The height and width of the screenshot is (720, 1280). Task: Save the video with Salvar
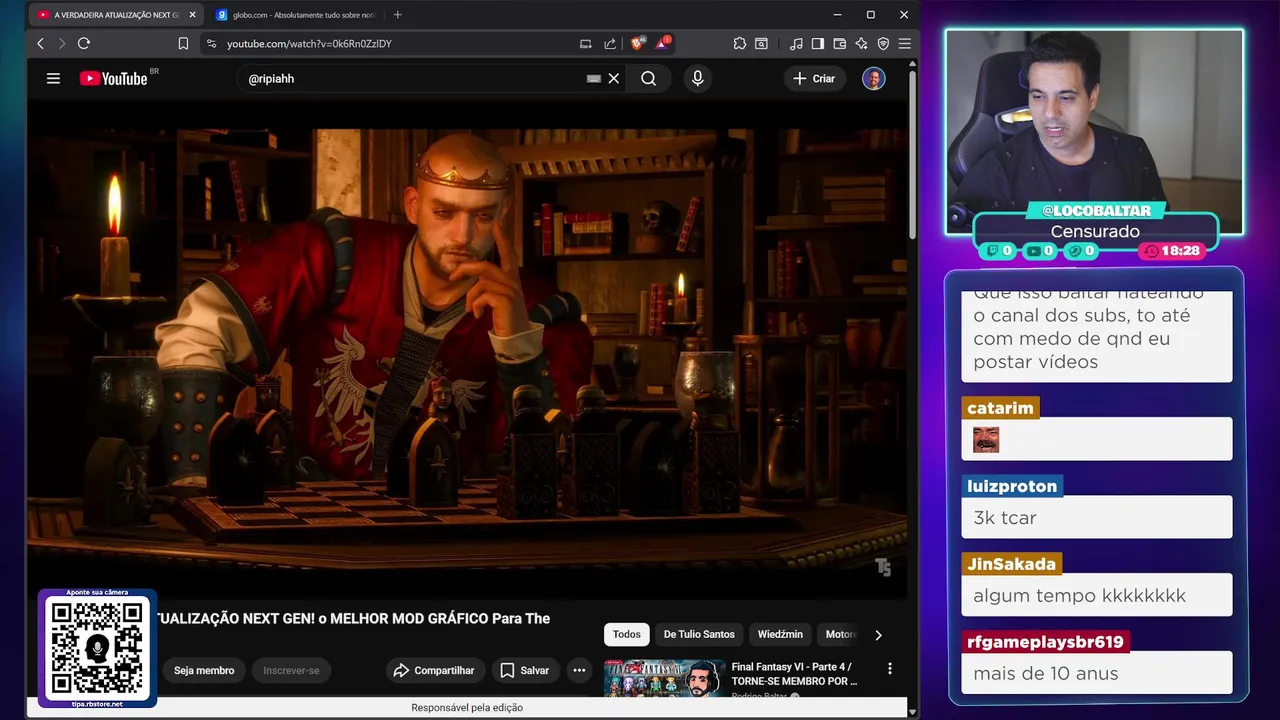click(x=525, y=670)
